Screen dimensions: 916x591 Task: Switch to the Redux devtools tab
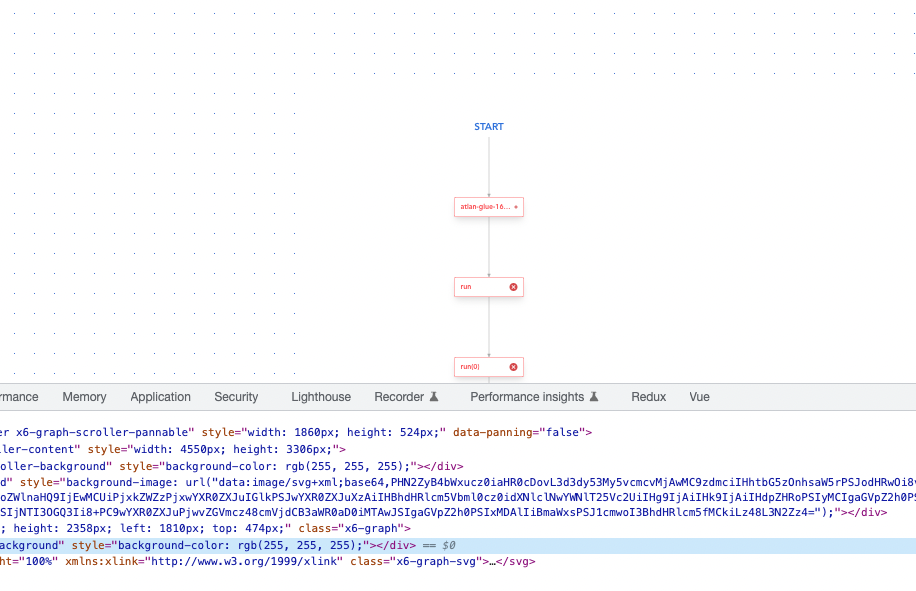tap(648, 397)
